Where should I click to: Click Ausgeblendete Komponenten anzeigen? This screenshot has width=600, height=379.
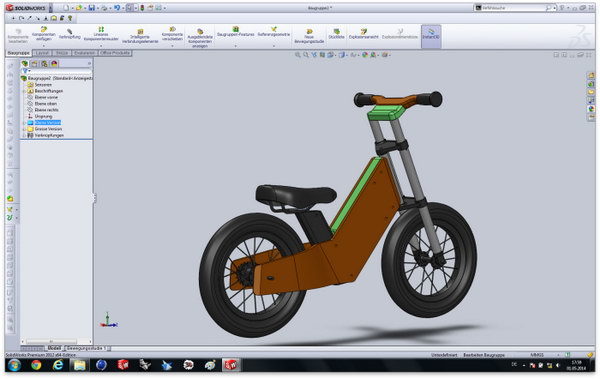tap(200, 38)
